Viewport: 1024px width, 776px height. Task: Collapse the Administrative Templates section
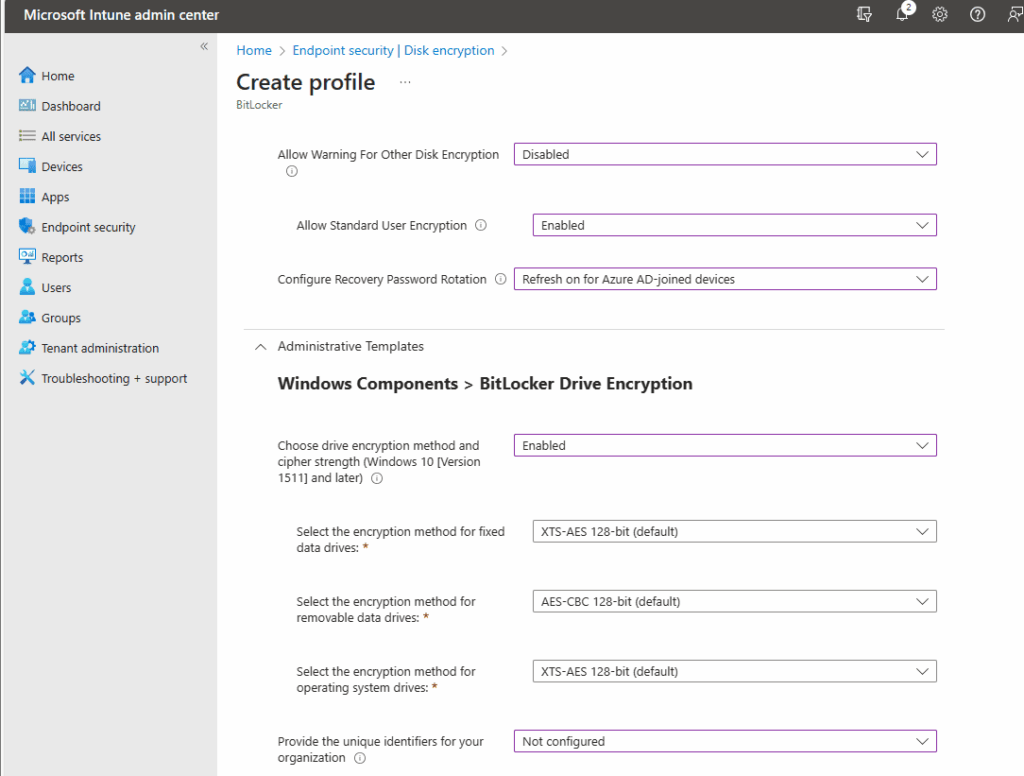[260, 346]
